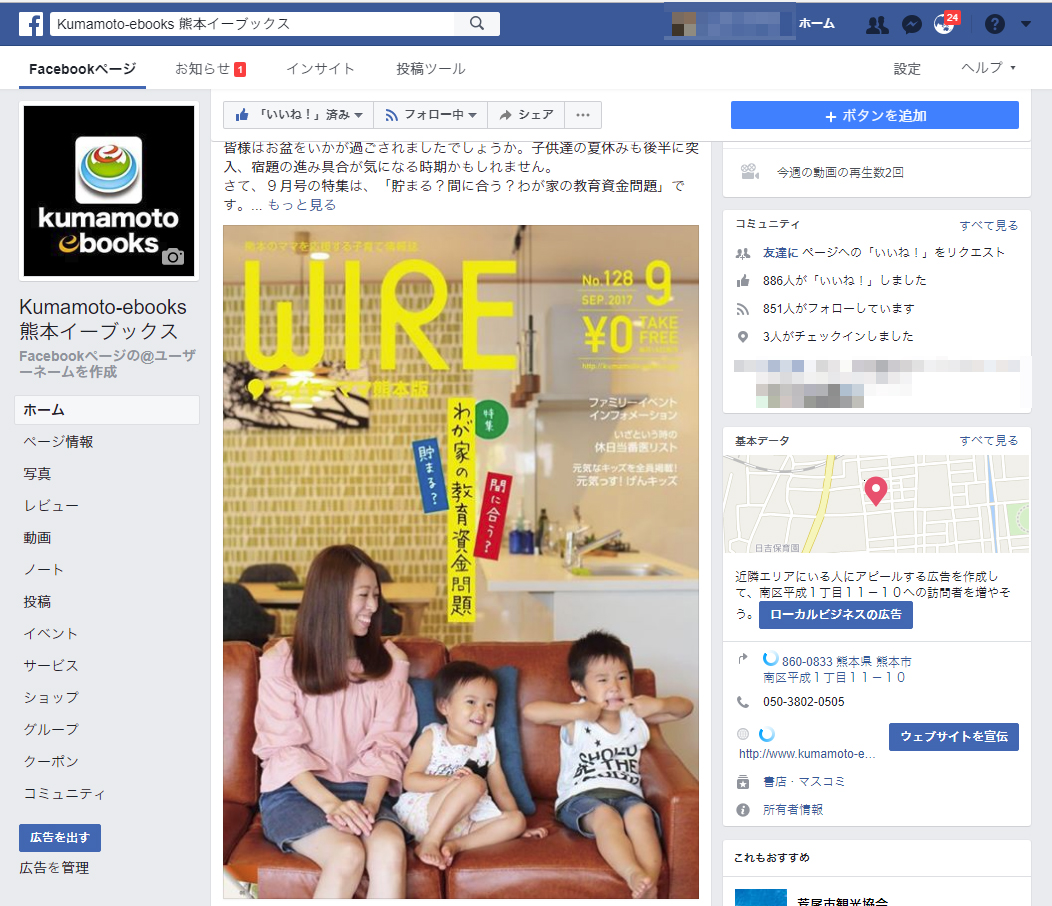Open the Messenger messages icon
The height and width of the screenshot is (906, 1052).
tap(911, 25)
